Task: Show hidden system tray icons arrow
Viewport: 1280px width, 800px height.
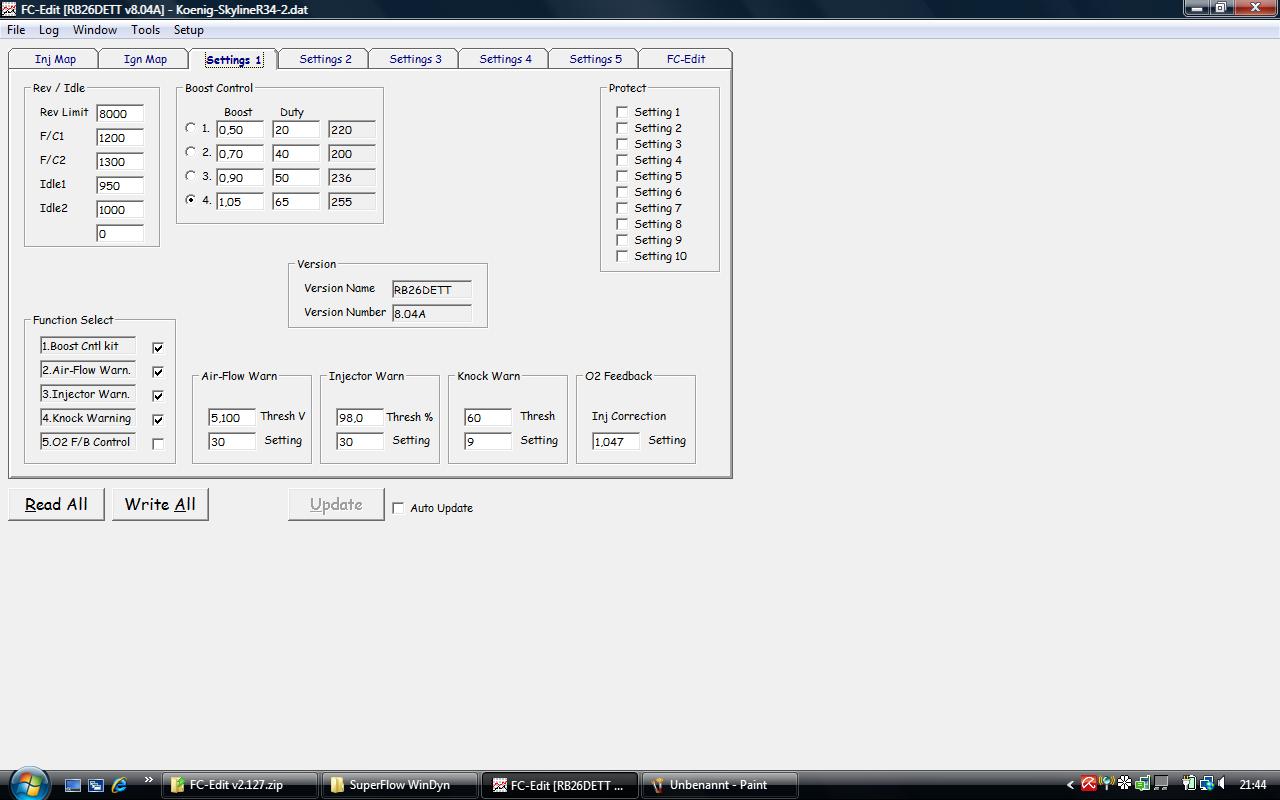Action: click(1070, 785)
